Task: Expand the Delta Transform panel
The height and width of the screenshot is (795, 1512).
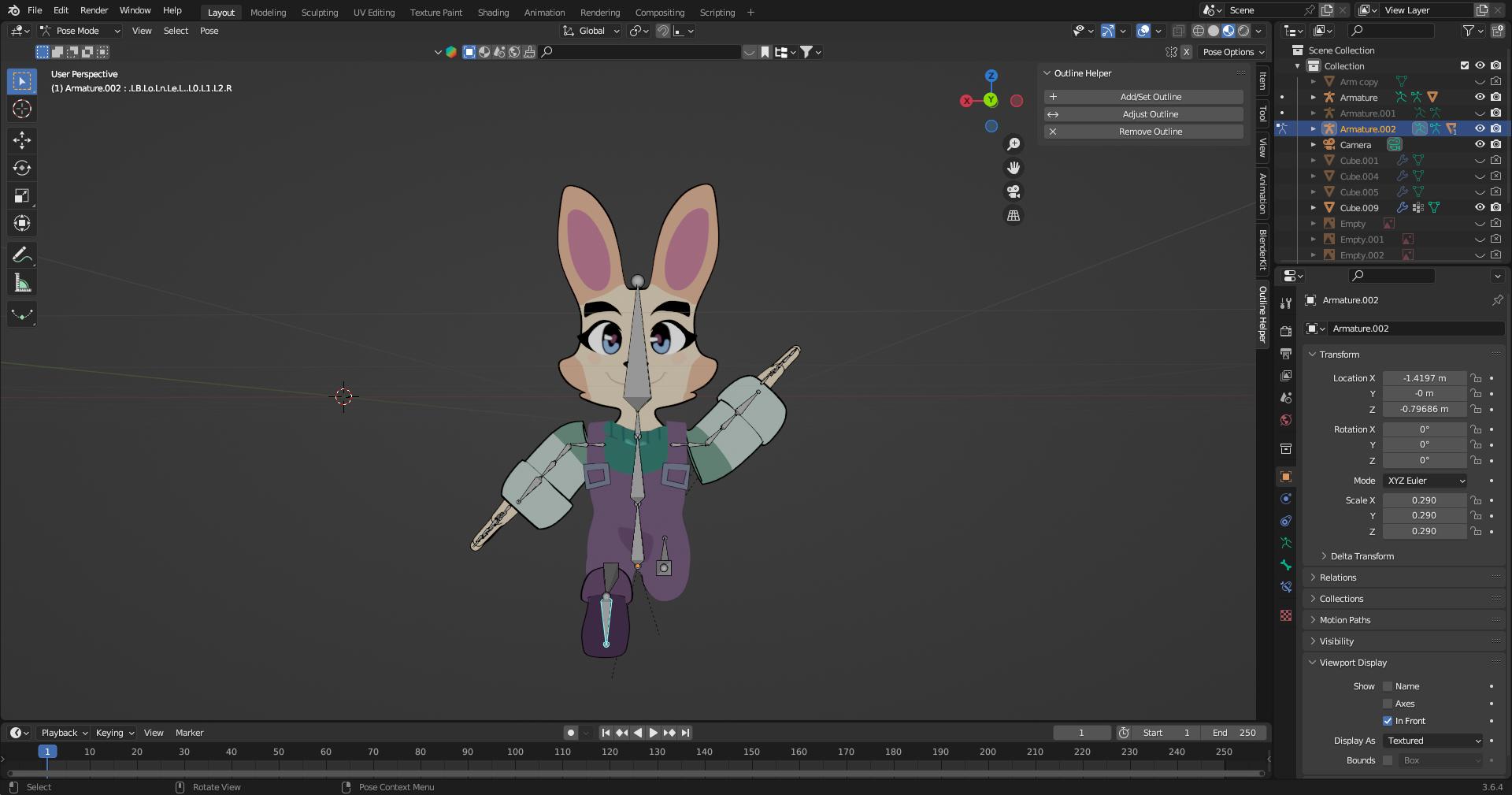Action: click(x=1362, y=556)
